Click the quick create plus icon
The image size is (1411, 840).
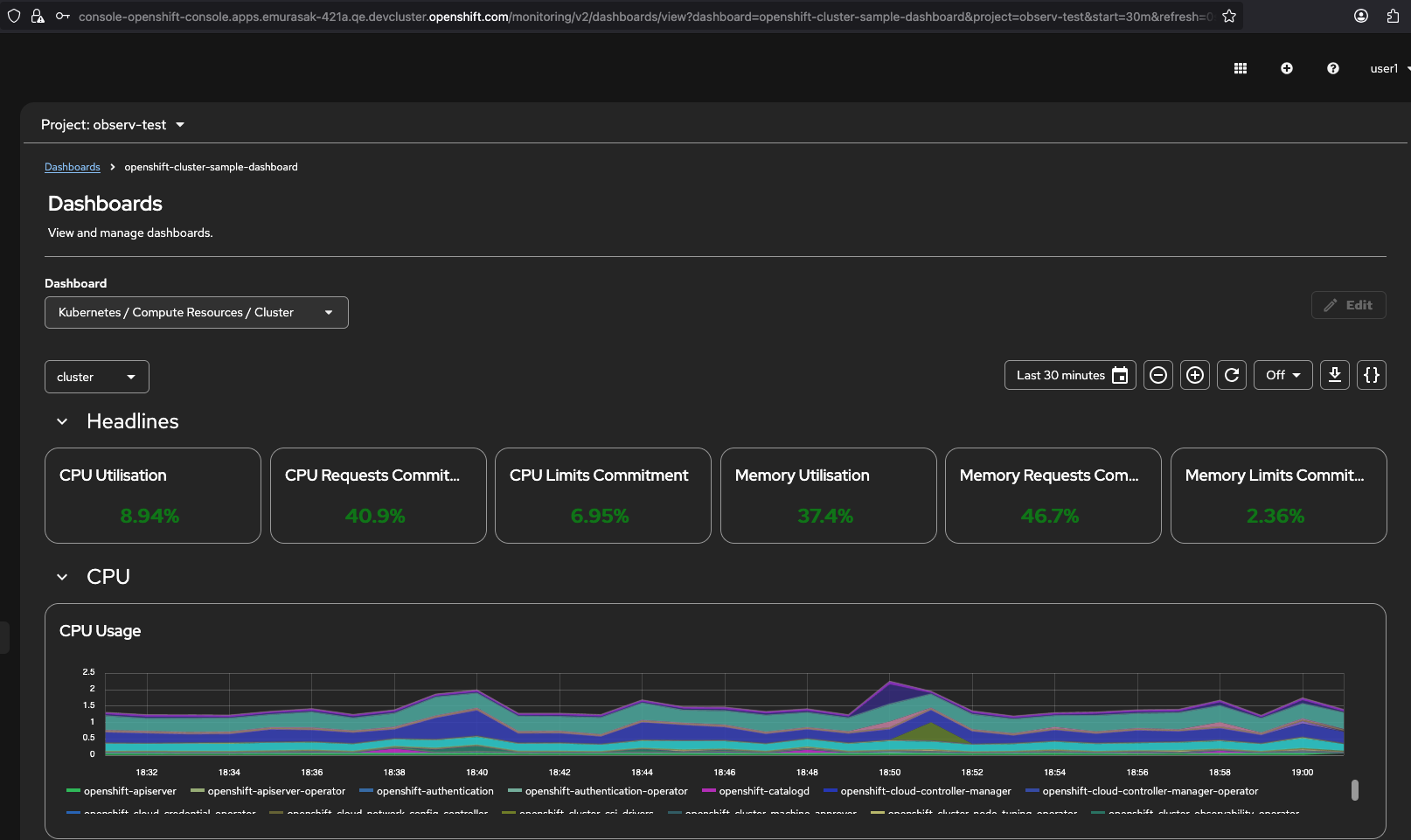coord(1286,68)
